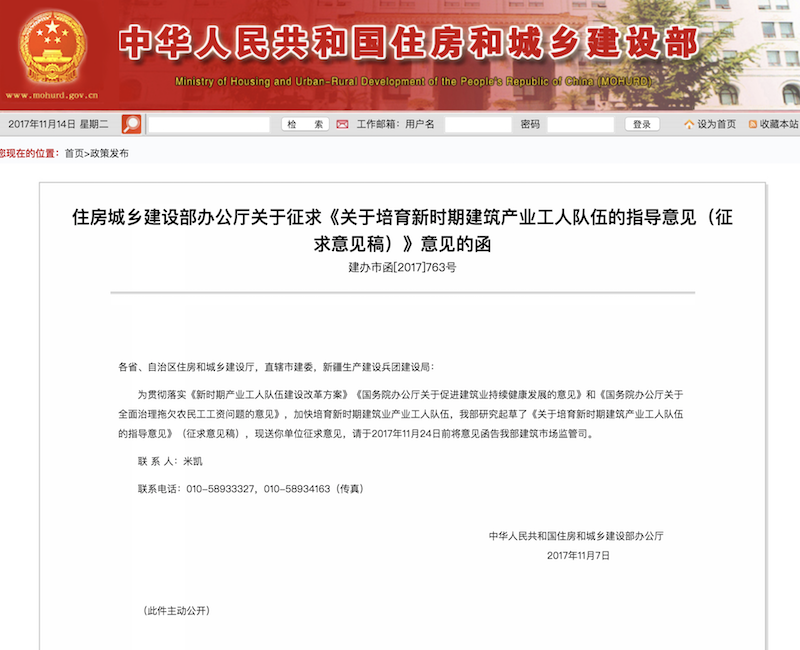Viewport: 800px width, 650px height.
Task: Click the note （此件主动公开）
Action: coord(177,610)
